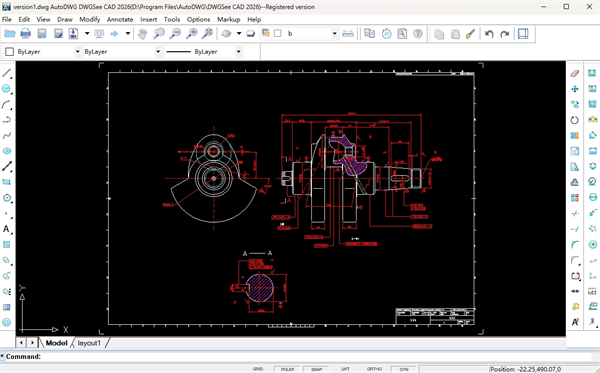Click the find text search-page icon
This screenshot has width=600, height=373.
pos(402,34)
